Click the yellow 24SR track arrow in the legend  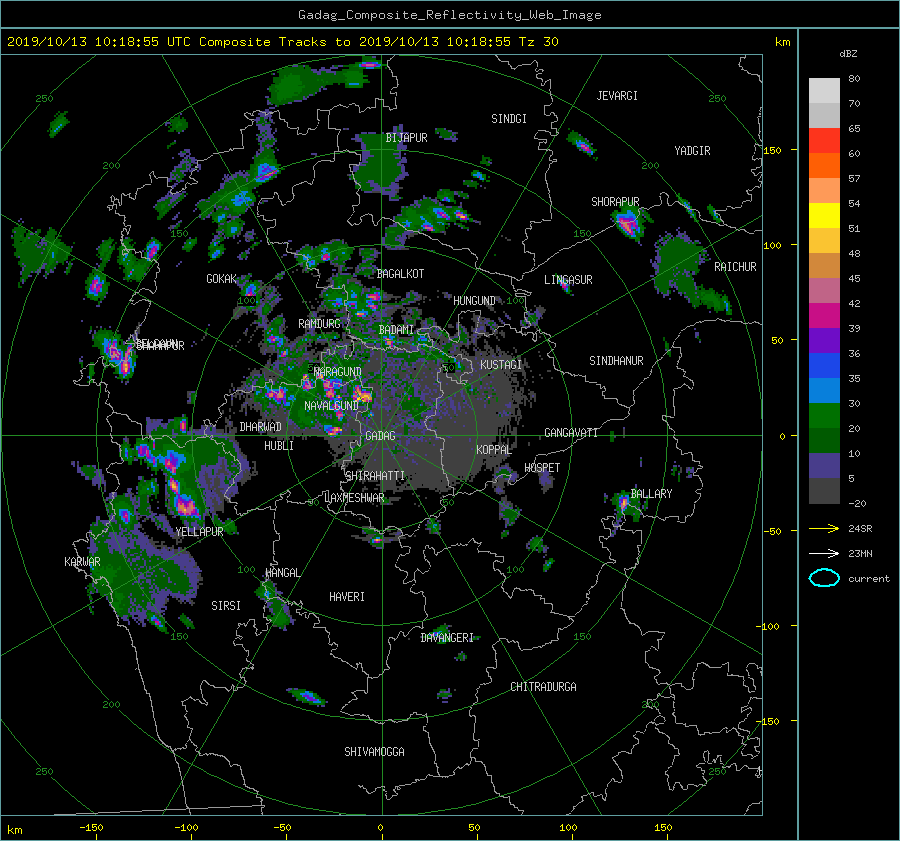click(x=824, y=528)
